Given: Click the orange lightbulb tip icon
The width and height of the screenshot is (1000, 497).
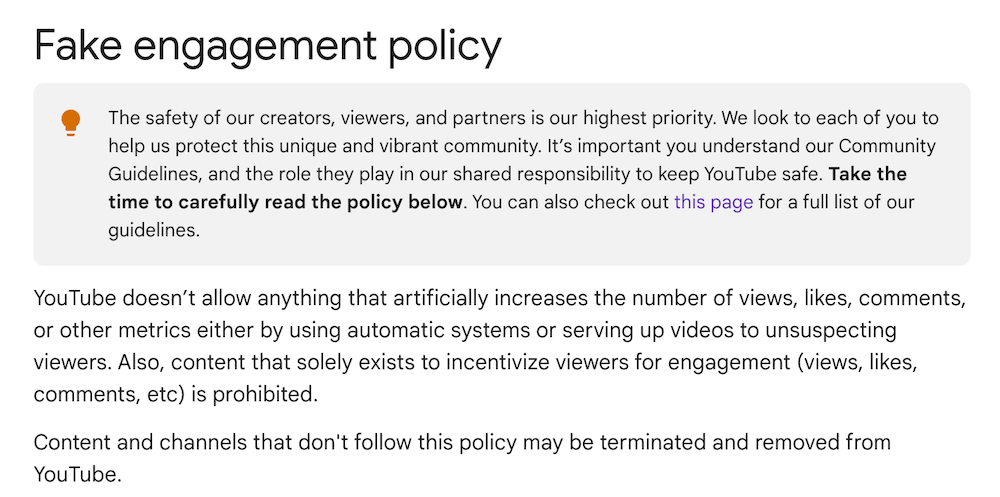Looking at the screenshot, I should [71, 122].
